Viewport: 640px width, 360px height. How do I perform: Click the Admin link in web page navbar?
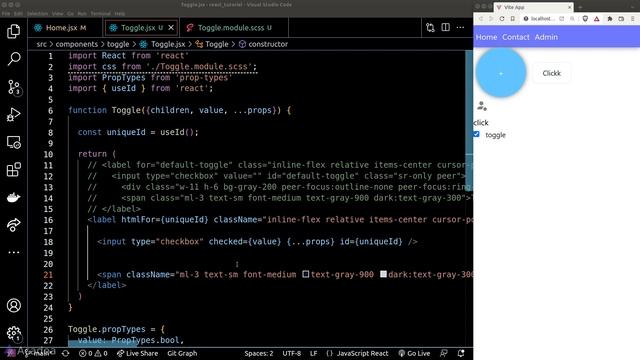pyautogui.click(x=546, y=37)
